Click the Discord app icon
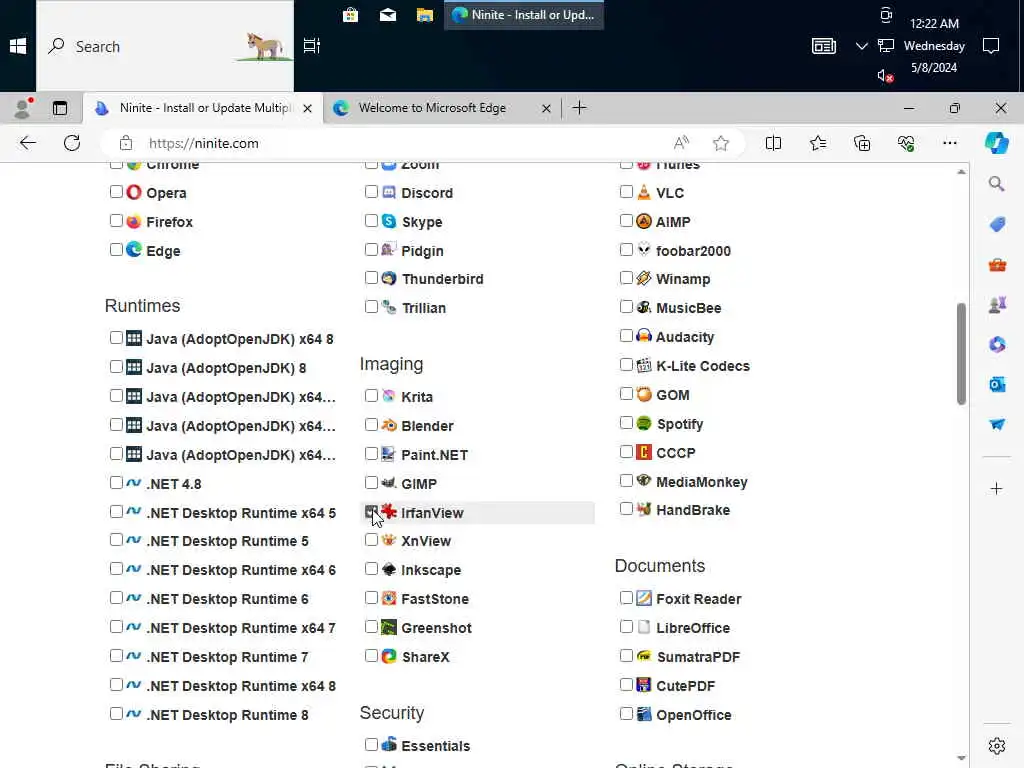1024x768 pixels. pyautogui.click(x=389, y=192)
